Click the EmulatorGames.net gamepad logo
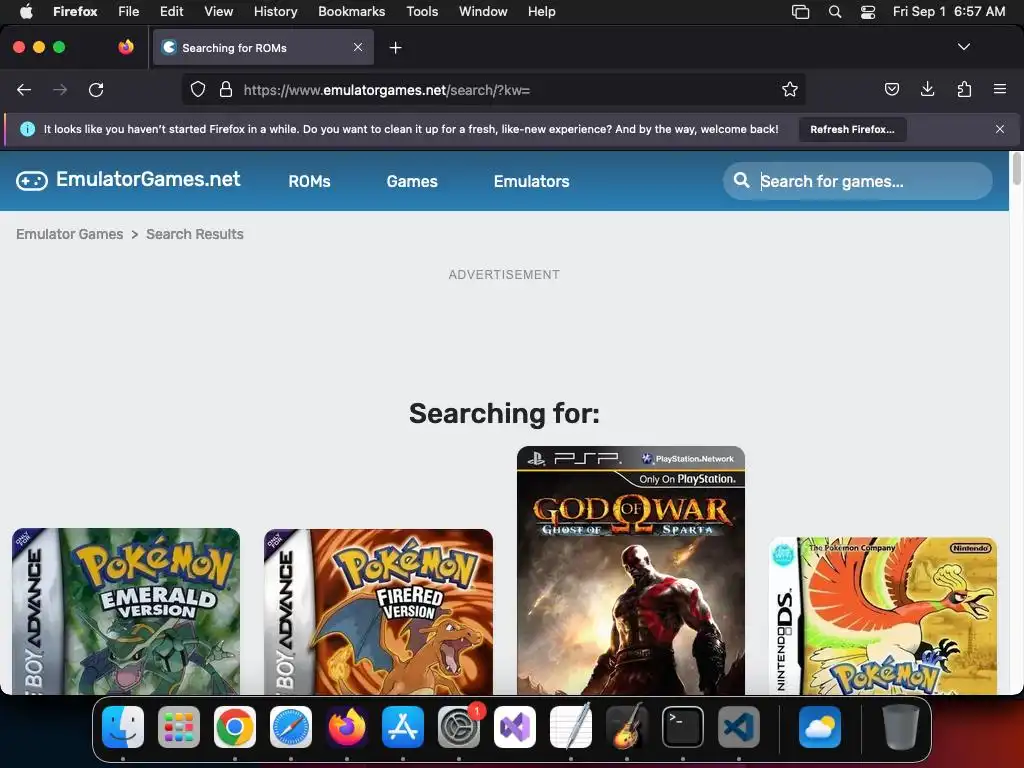This screenshot has height=768, width=1024. click(32, 181)
